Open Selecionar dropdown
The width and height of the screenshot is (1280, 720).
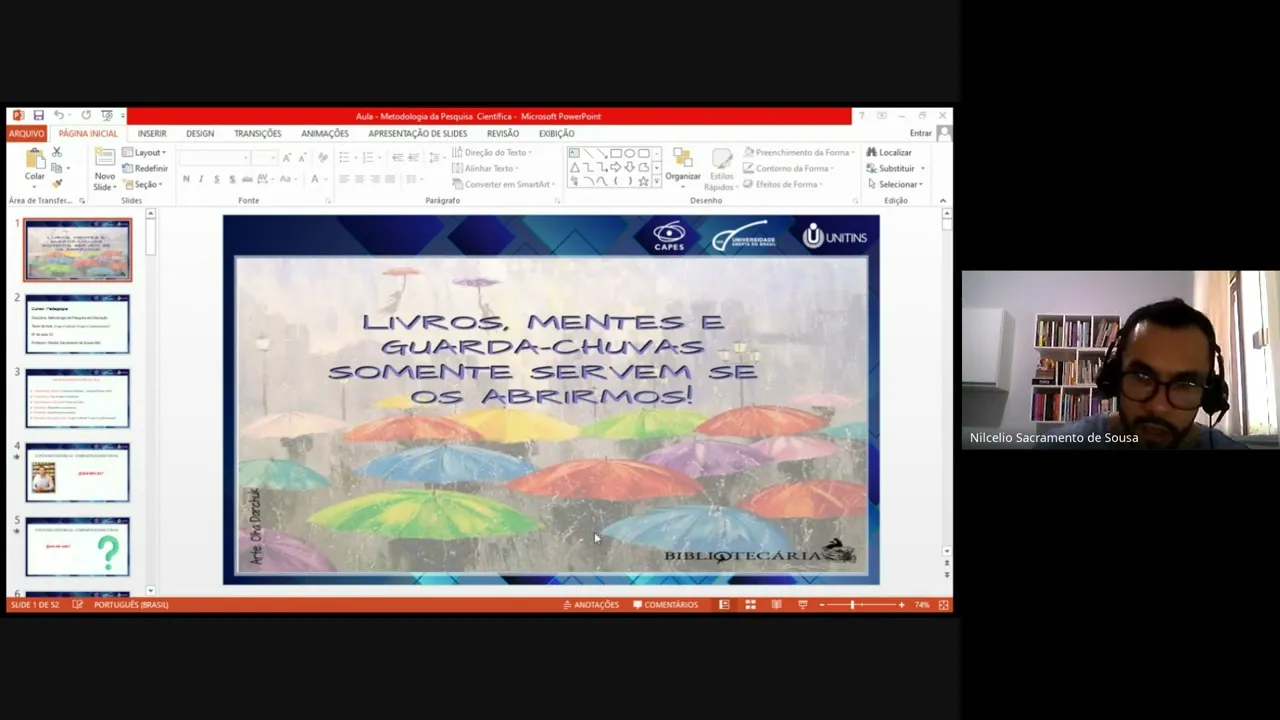[895, 184]
